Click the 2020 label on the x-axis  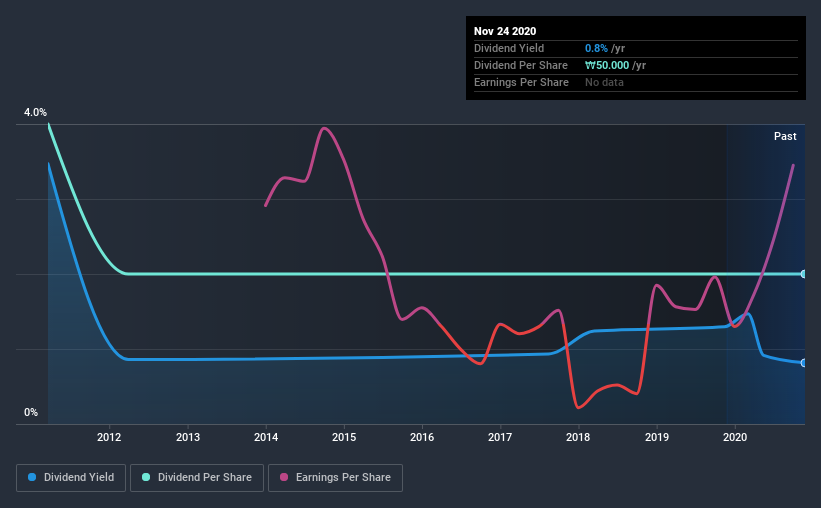(x=735, y=437)
